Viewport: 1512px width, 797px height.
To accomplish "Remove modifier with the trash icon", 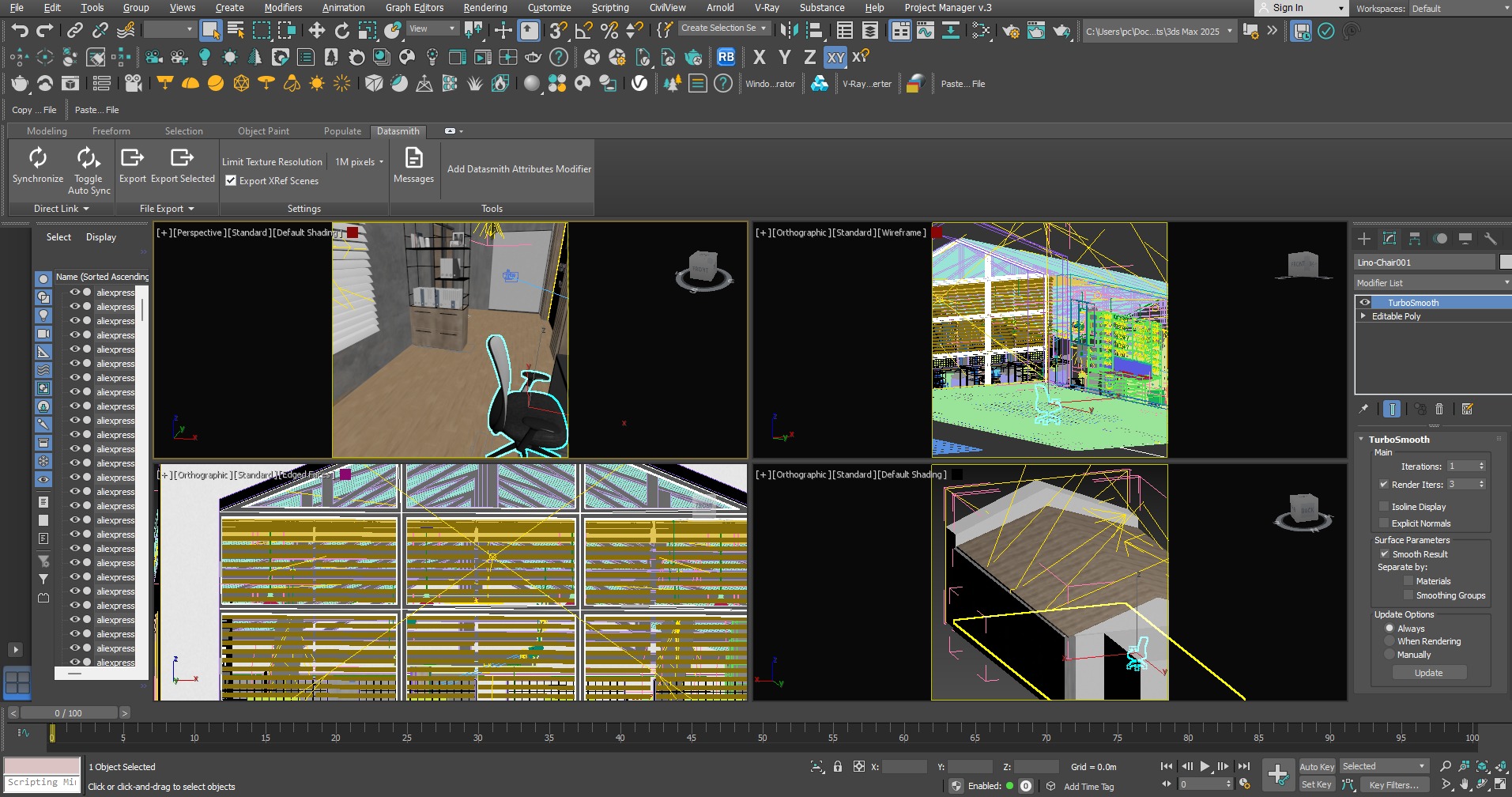I will pos(1439,409).
